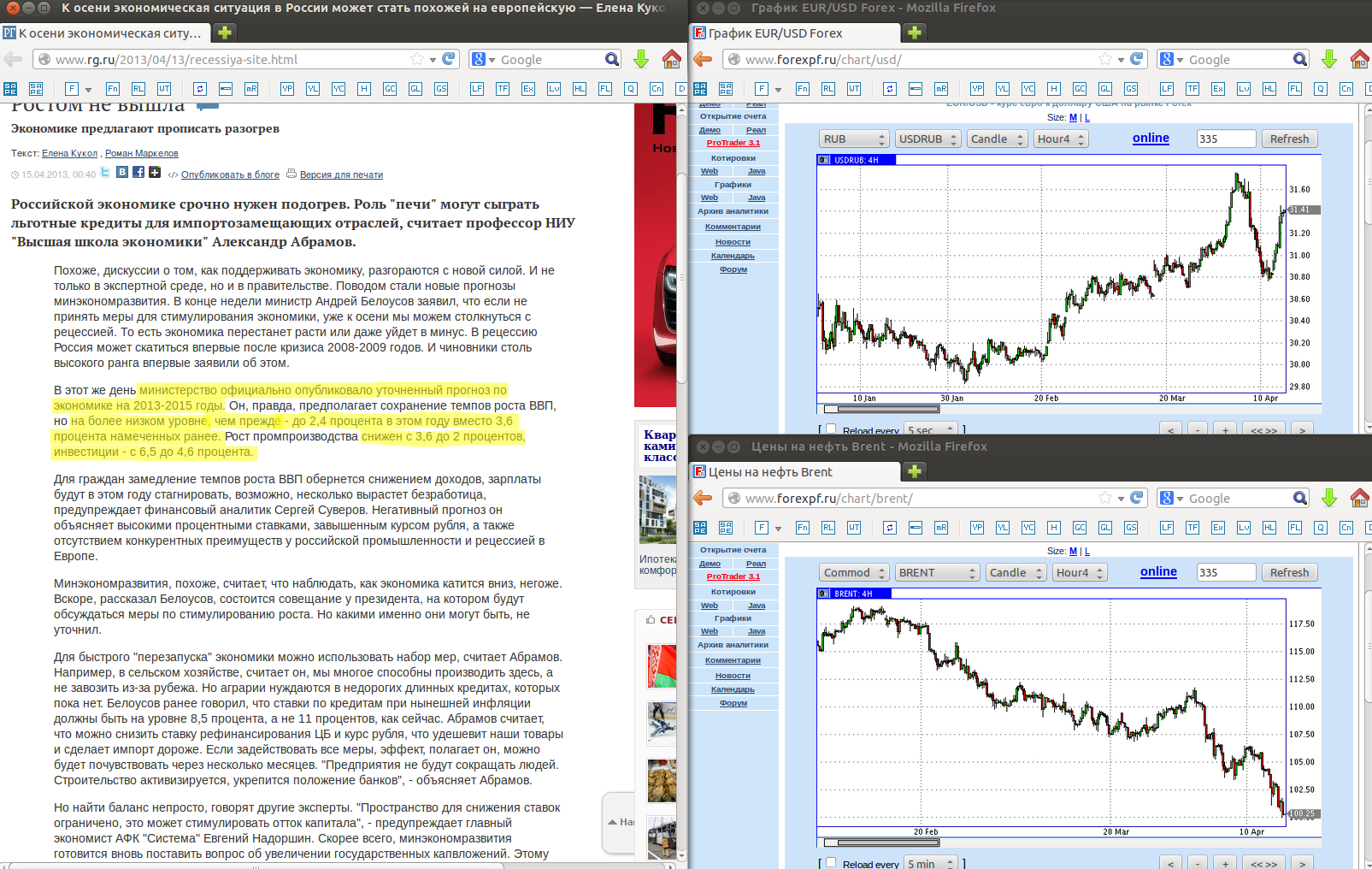Open the F toolbar dropdown arrow in the rg.ru window
The image size is (1372, 869).
pos(88,90)
